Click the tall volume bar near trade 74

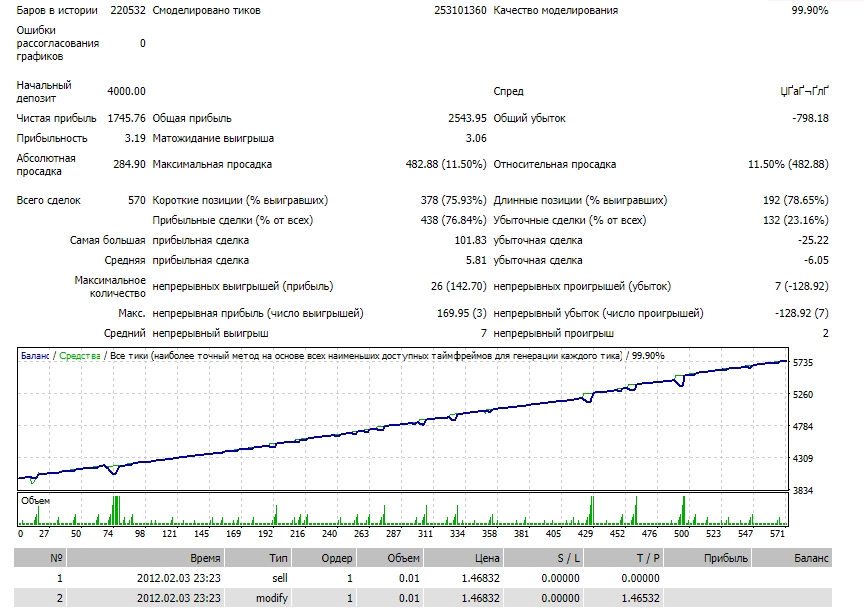(116, 510)
